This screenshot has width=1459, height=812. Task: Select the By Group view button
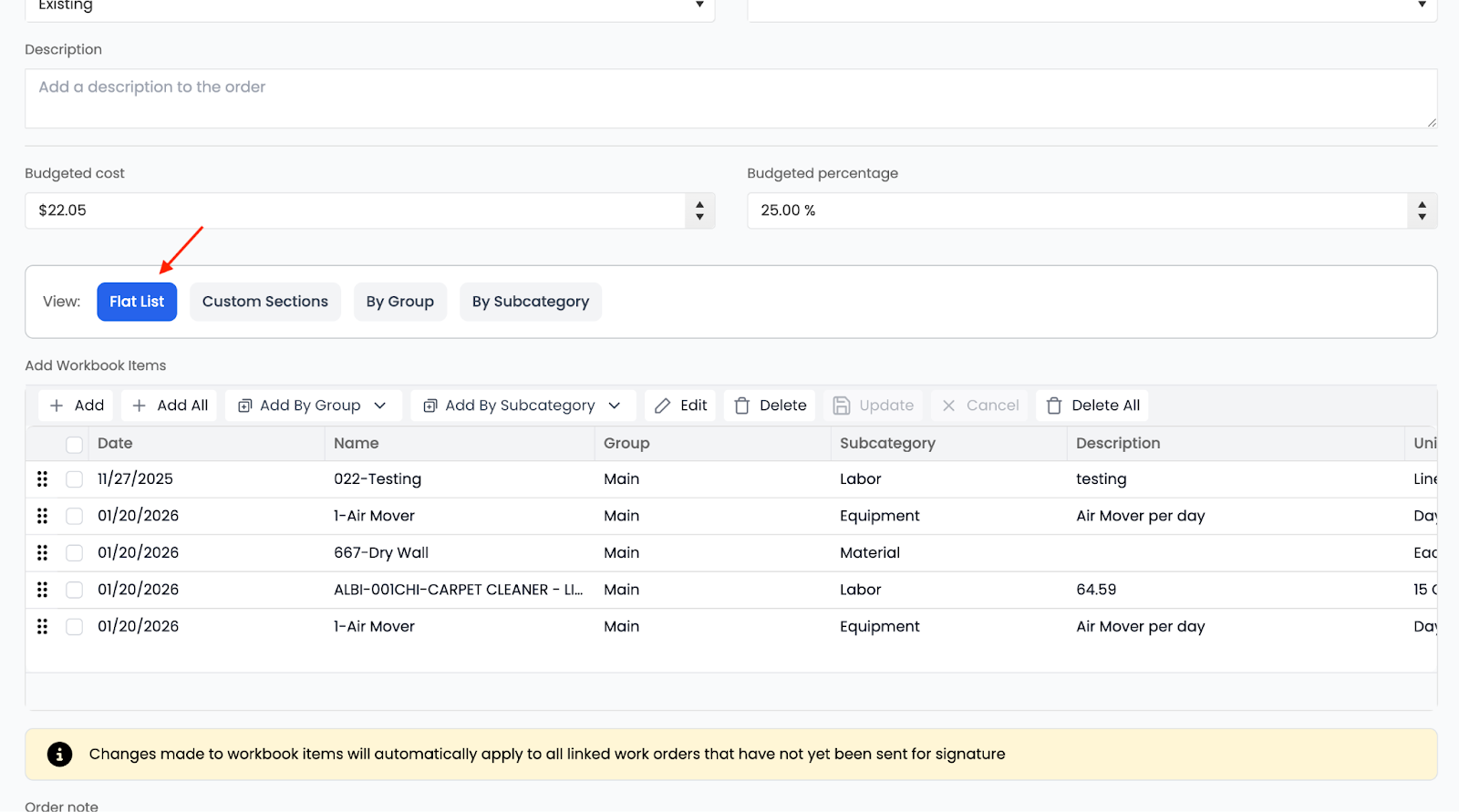click(400, 302)
